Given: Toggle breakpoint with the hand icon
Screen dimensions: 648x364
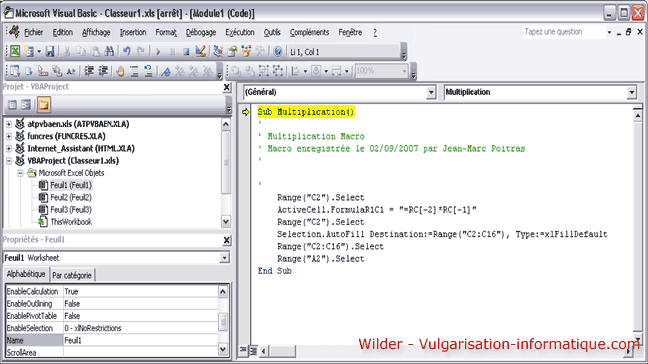Looking at the screenshot, I should click(x=120, y=71).
